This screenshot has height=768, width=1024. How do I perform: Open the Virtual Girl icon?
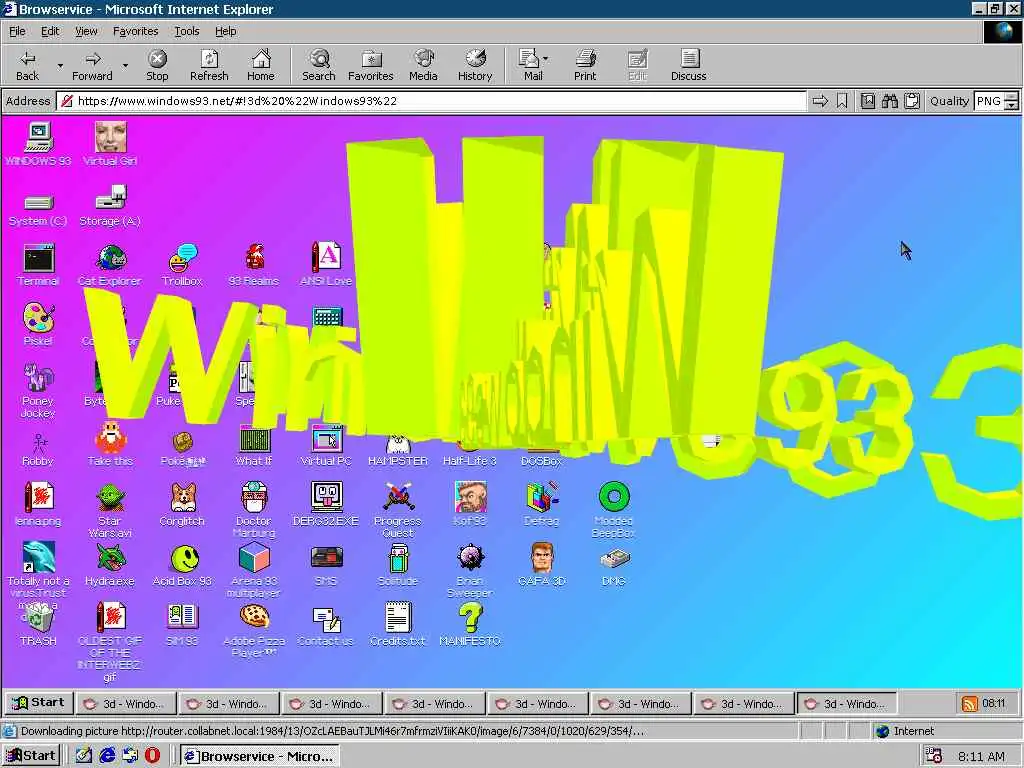[110, 144]
